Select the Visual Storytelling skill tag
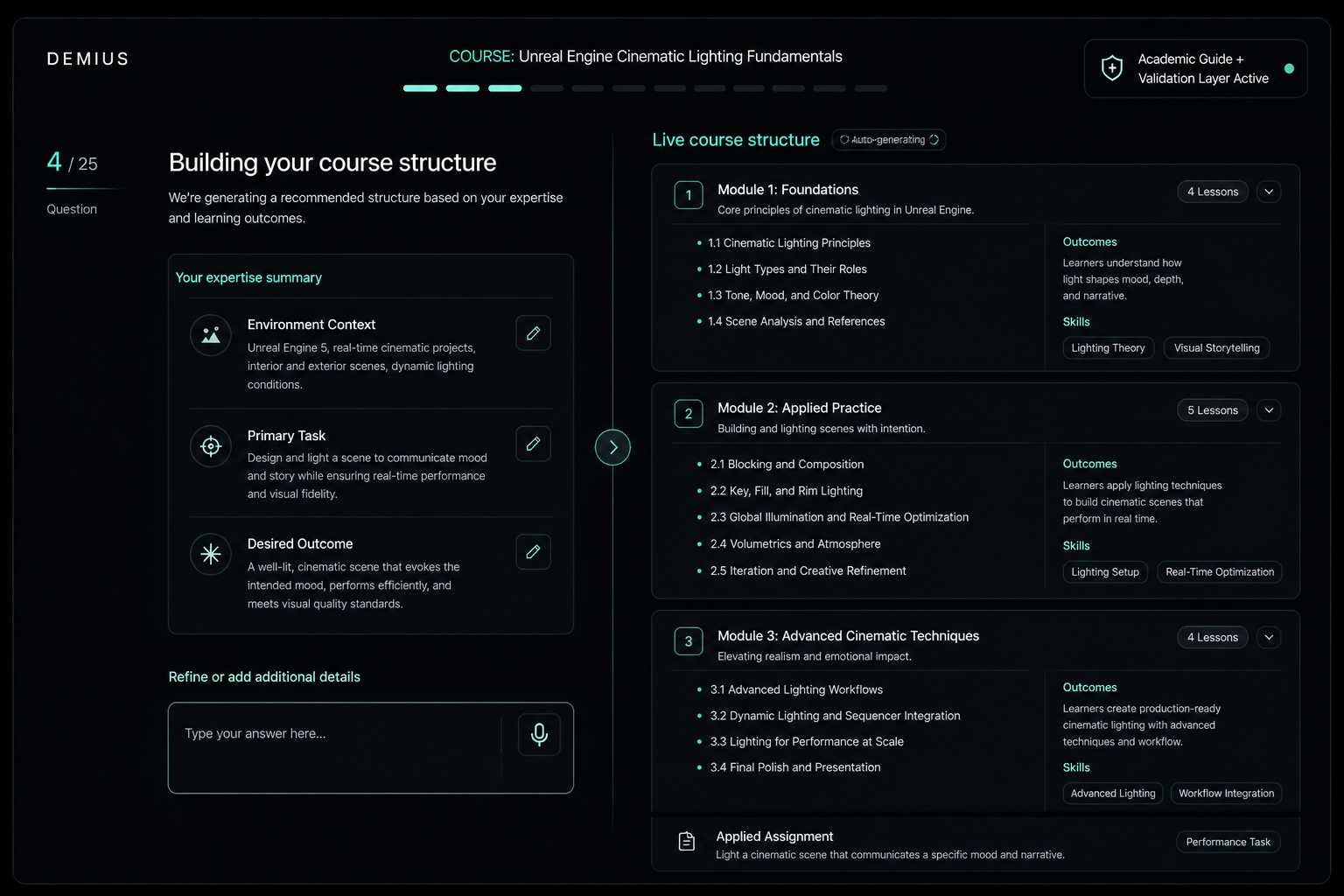 (x=1216, y=347)
